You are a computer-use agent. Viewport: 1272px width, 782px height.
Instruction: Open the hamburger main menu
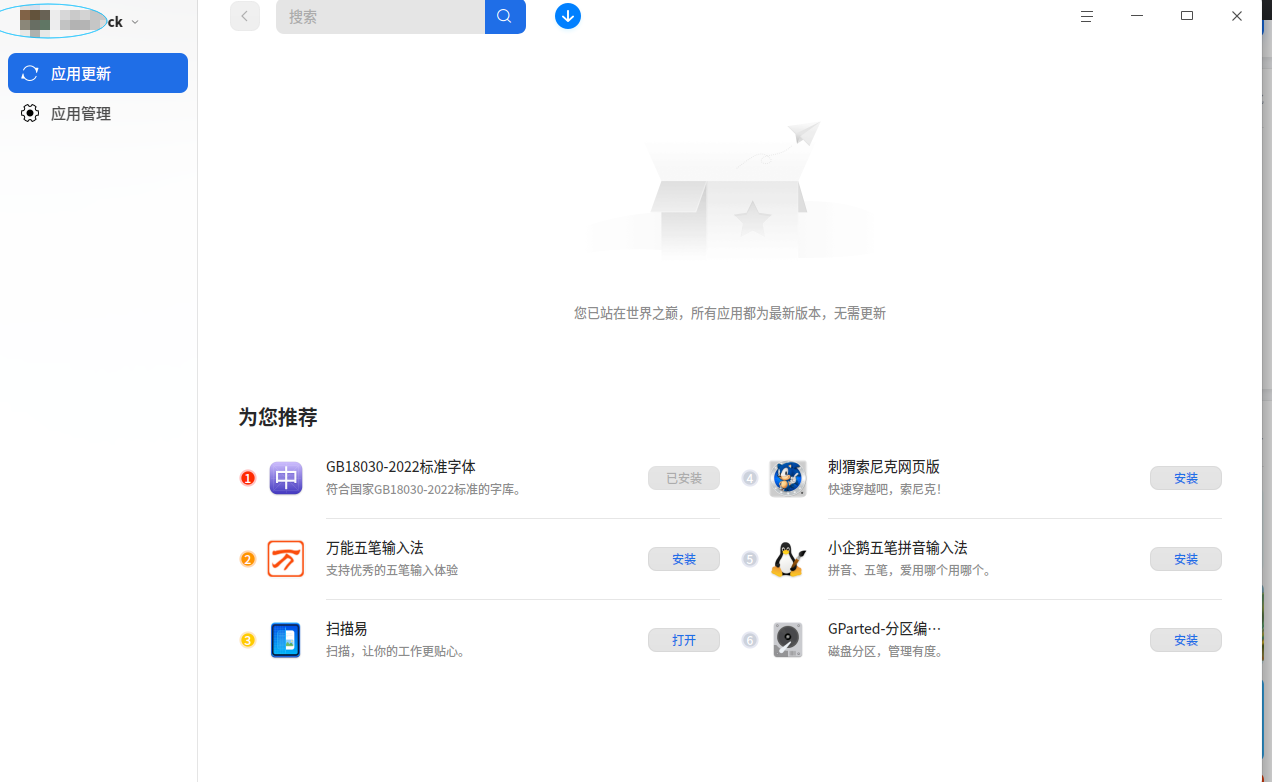pos(1087,16)
